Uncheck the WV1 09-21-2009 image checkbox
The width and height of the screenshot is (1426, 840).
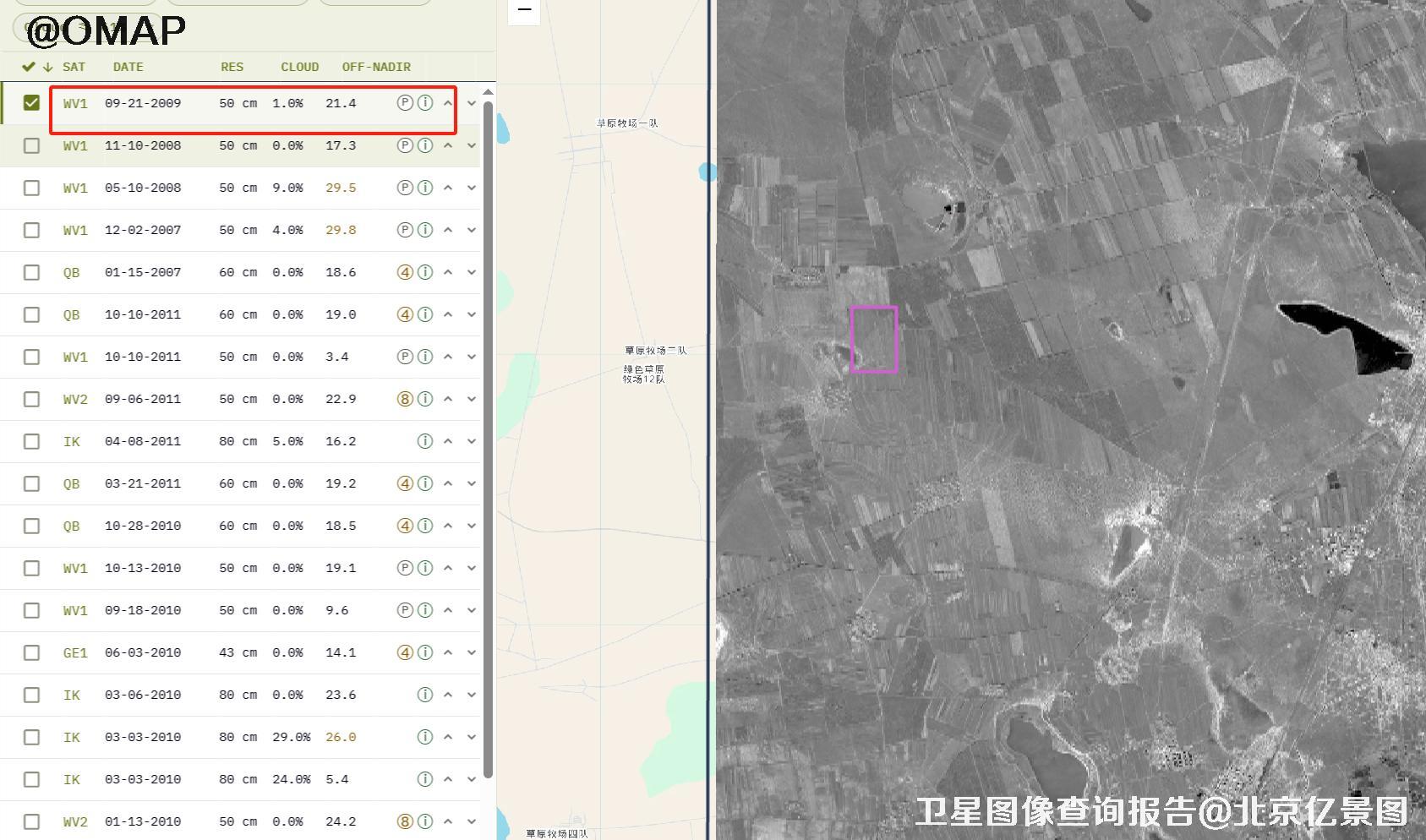point(31,103)
